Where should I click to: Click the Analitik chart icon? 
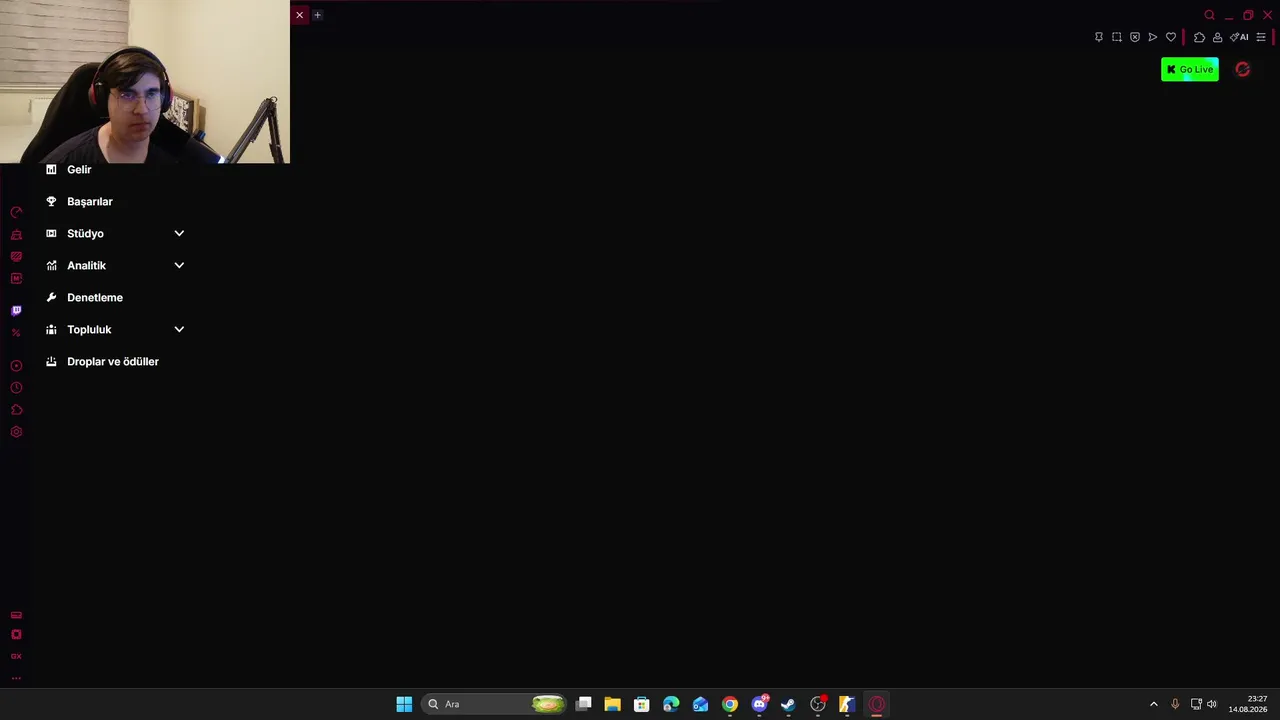click(51, 266)
